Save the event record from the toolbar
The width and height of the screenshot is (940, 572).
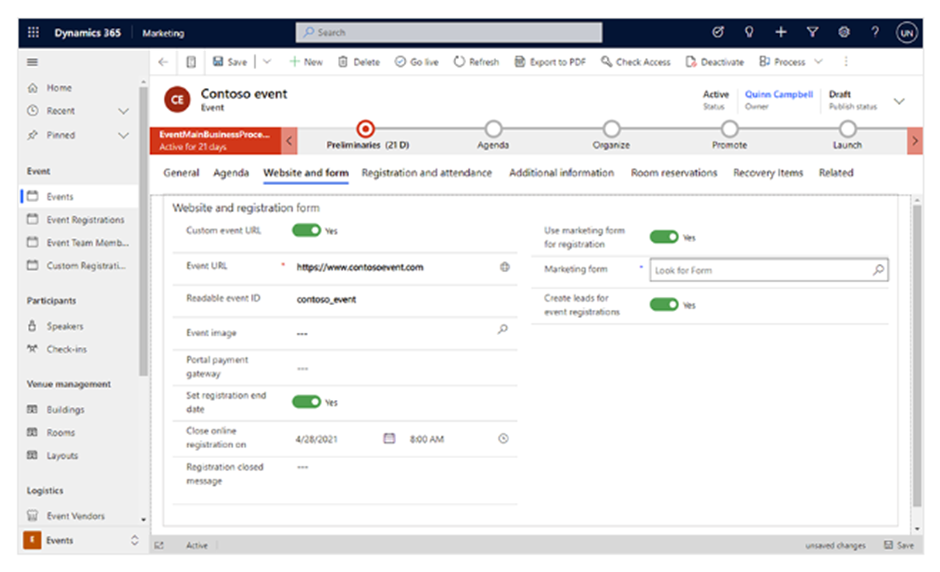pyautogui.click(x=230, y=62)
